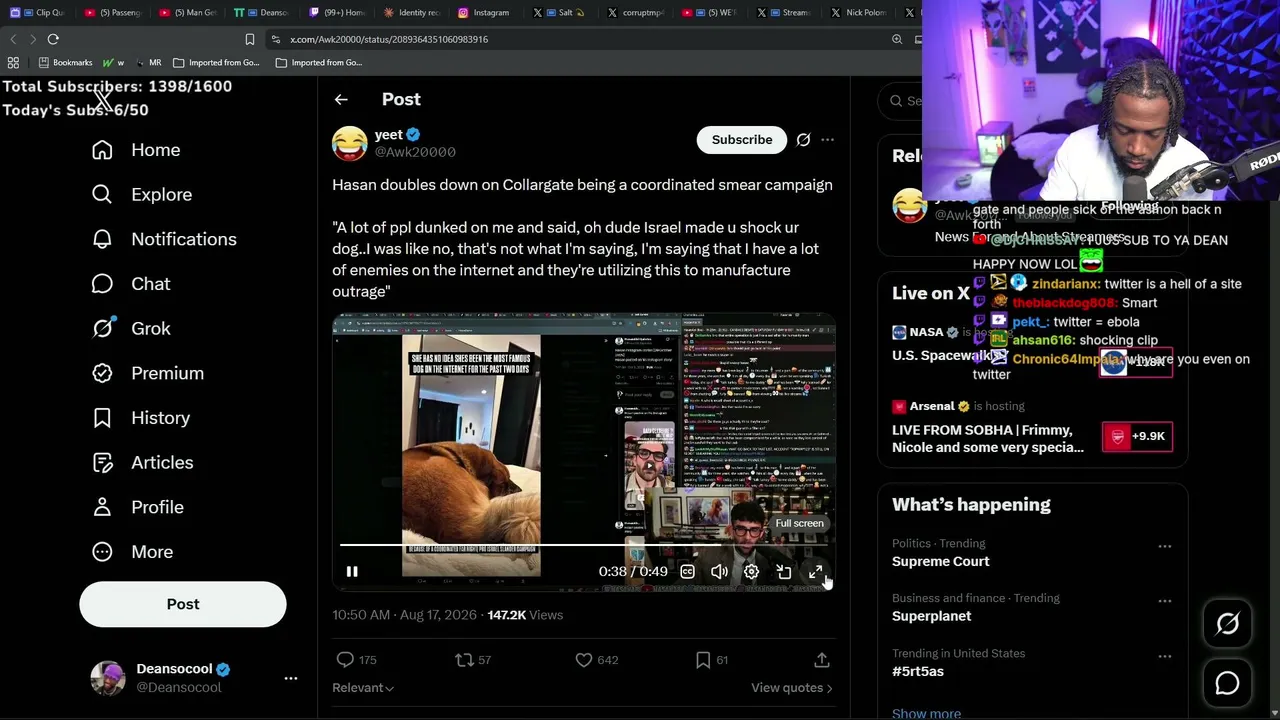Open the Relevant reply sort dropdown
Viewport: 1280px width, 720px height.
363,688
